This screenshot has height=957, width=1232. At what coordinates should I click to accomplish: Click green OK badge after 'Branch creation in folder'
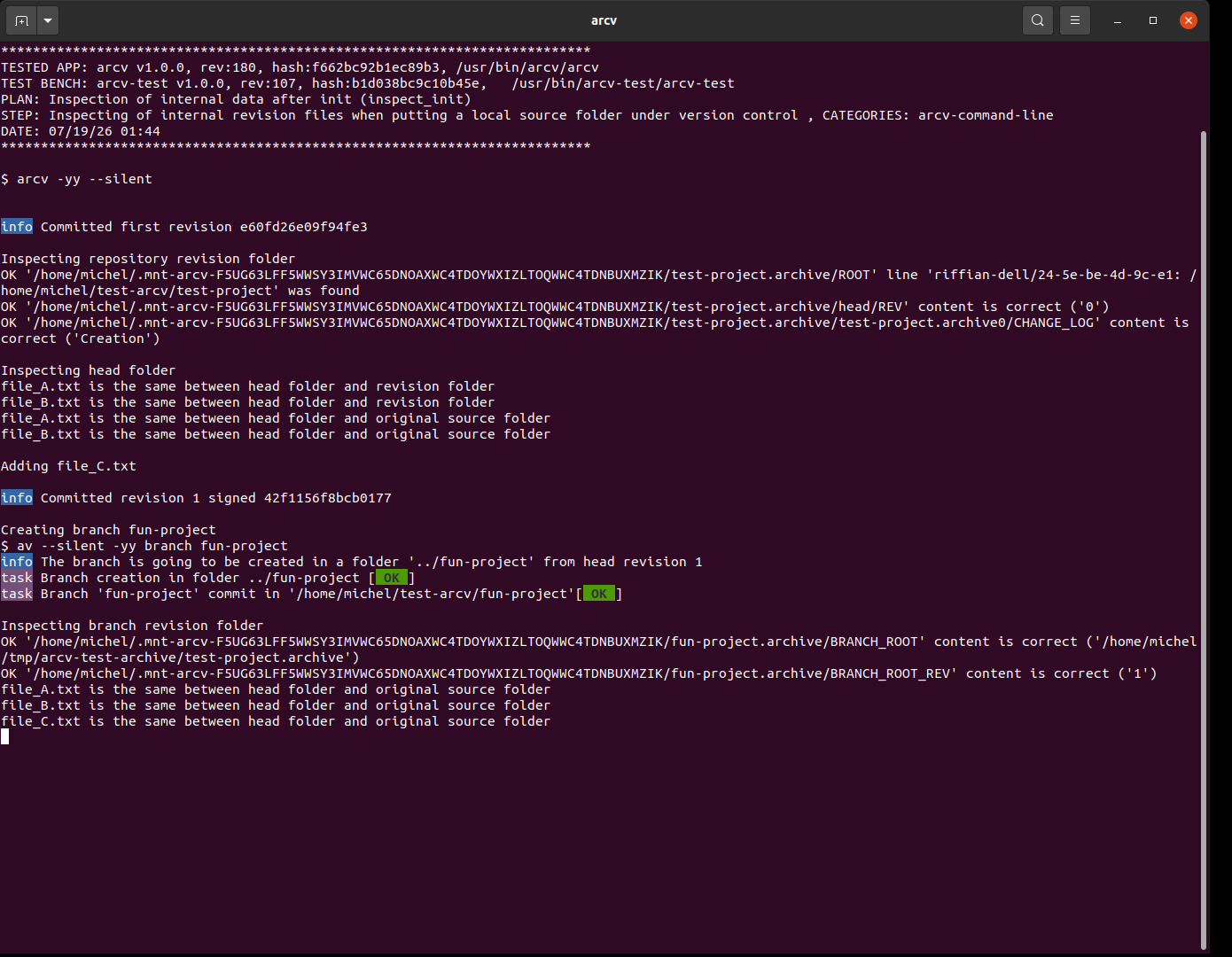tap(392, 578)
